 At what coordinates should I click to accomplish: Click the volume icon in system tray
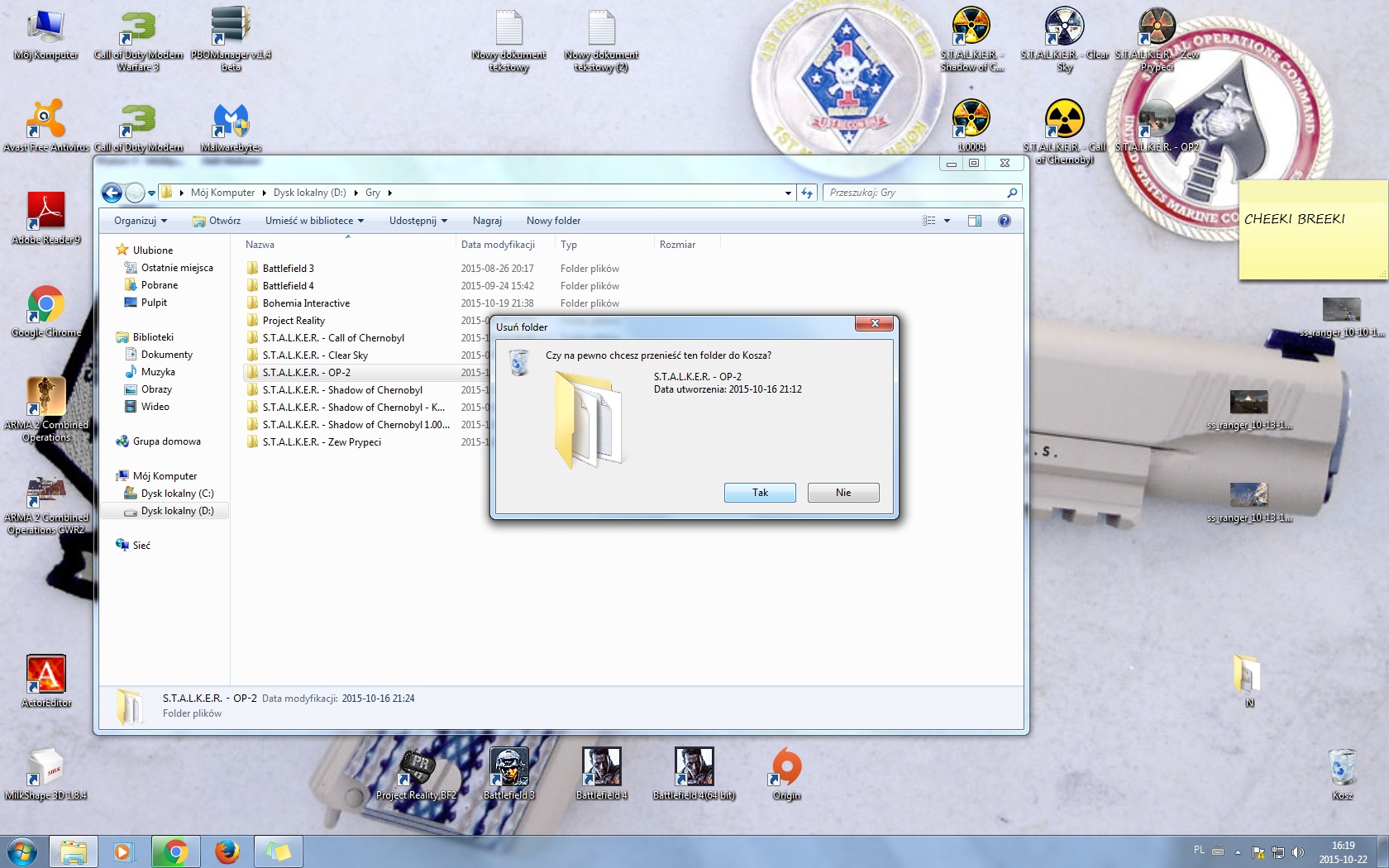tap(1298, 851)
